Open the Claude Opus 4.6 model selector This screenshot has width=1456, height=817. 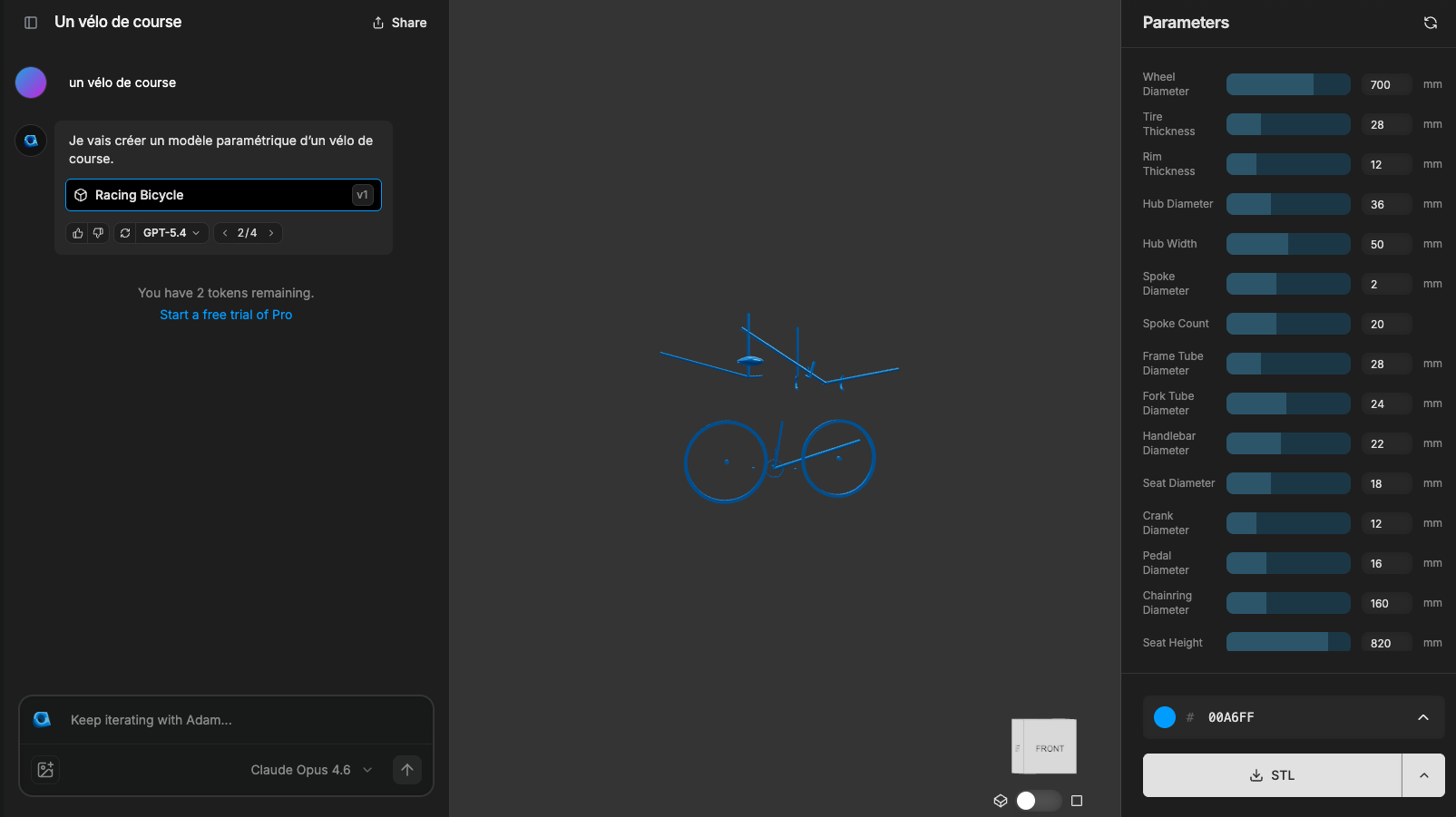click(310, 770)
